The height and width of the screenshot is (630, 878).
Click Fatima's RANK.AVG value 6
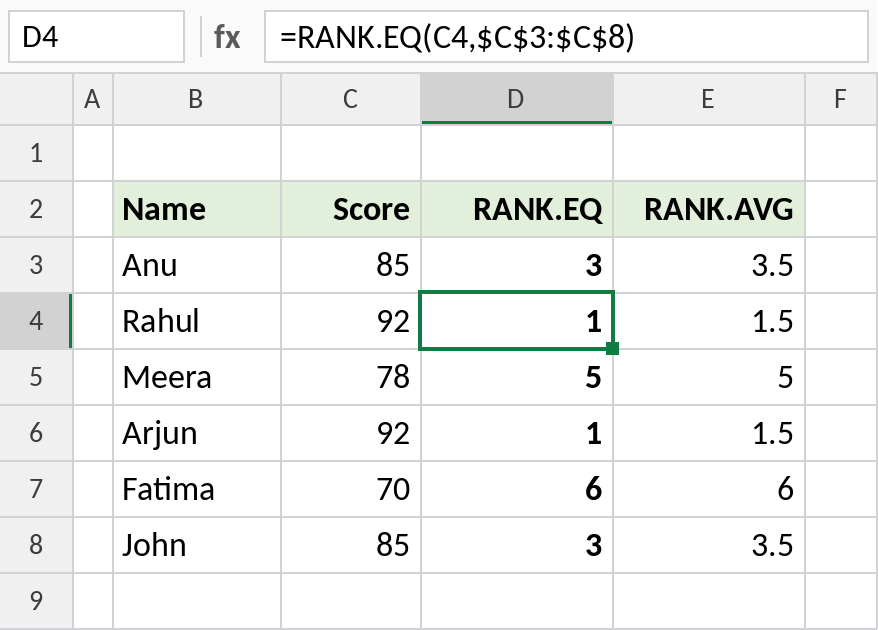[x=709, y=489]
